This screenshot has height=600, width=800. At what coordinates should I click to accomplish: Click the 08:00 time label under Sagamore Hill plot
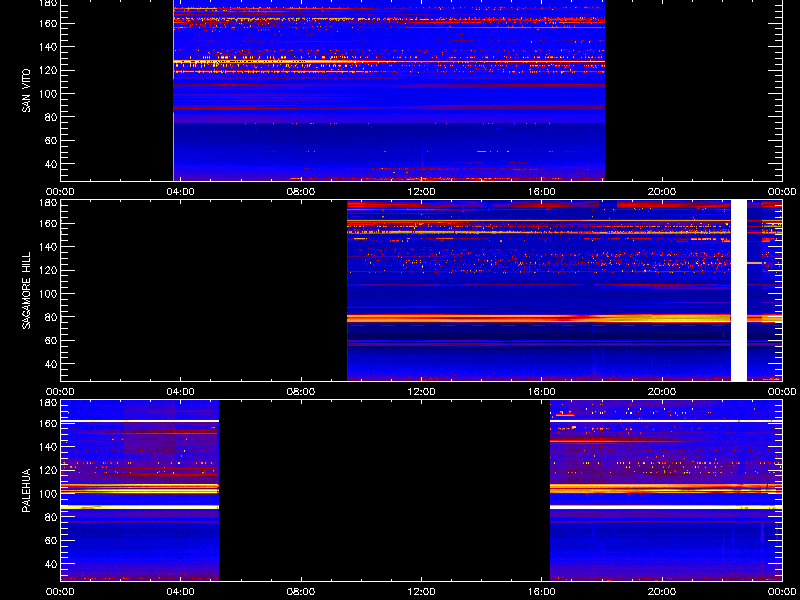tap(301, 392)
